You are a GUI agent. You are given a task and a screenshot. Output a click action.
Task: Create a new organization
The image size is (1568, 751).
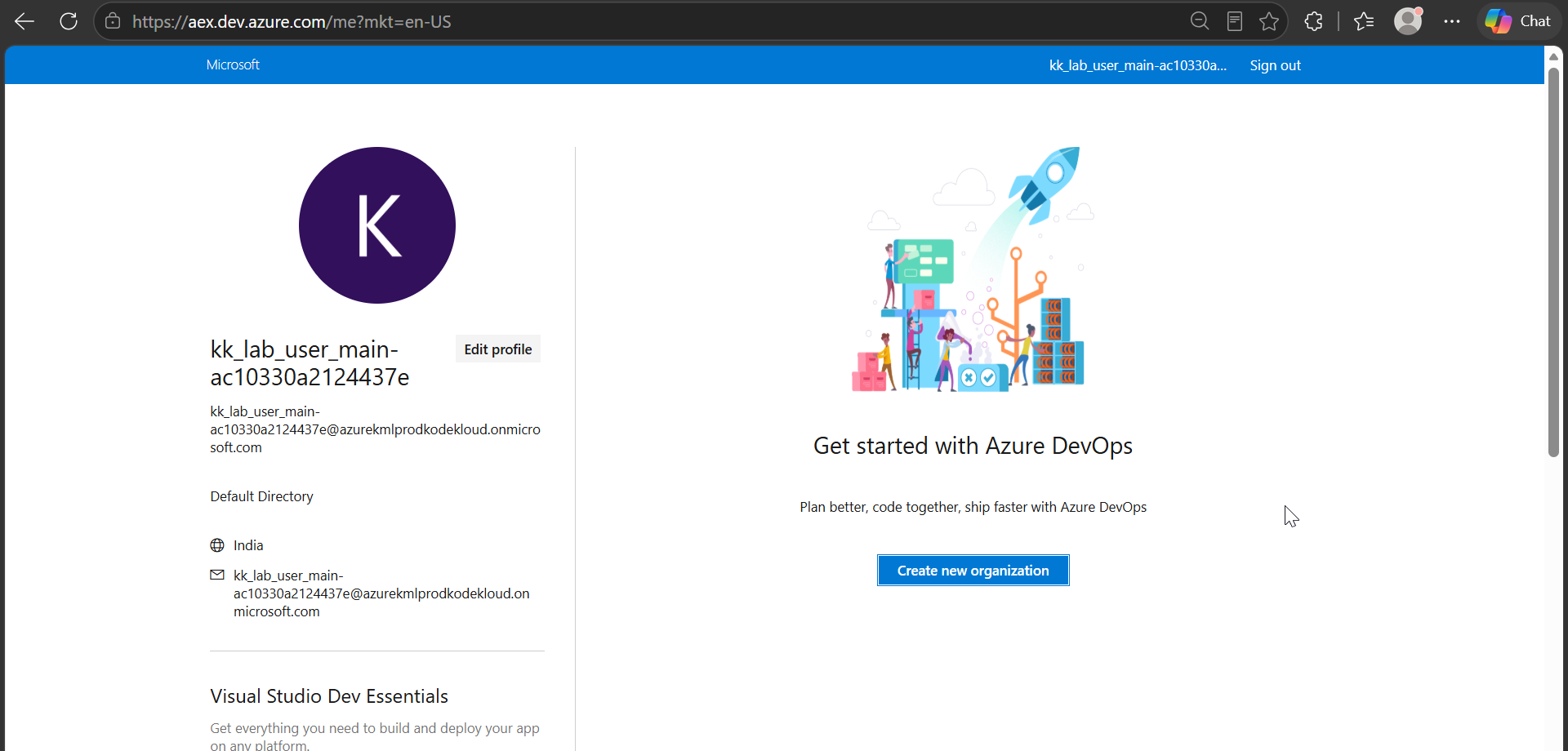973,571
